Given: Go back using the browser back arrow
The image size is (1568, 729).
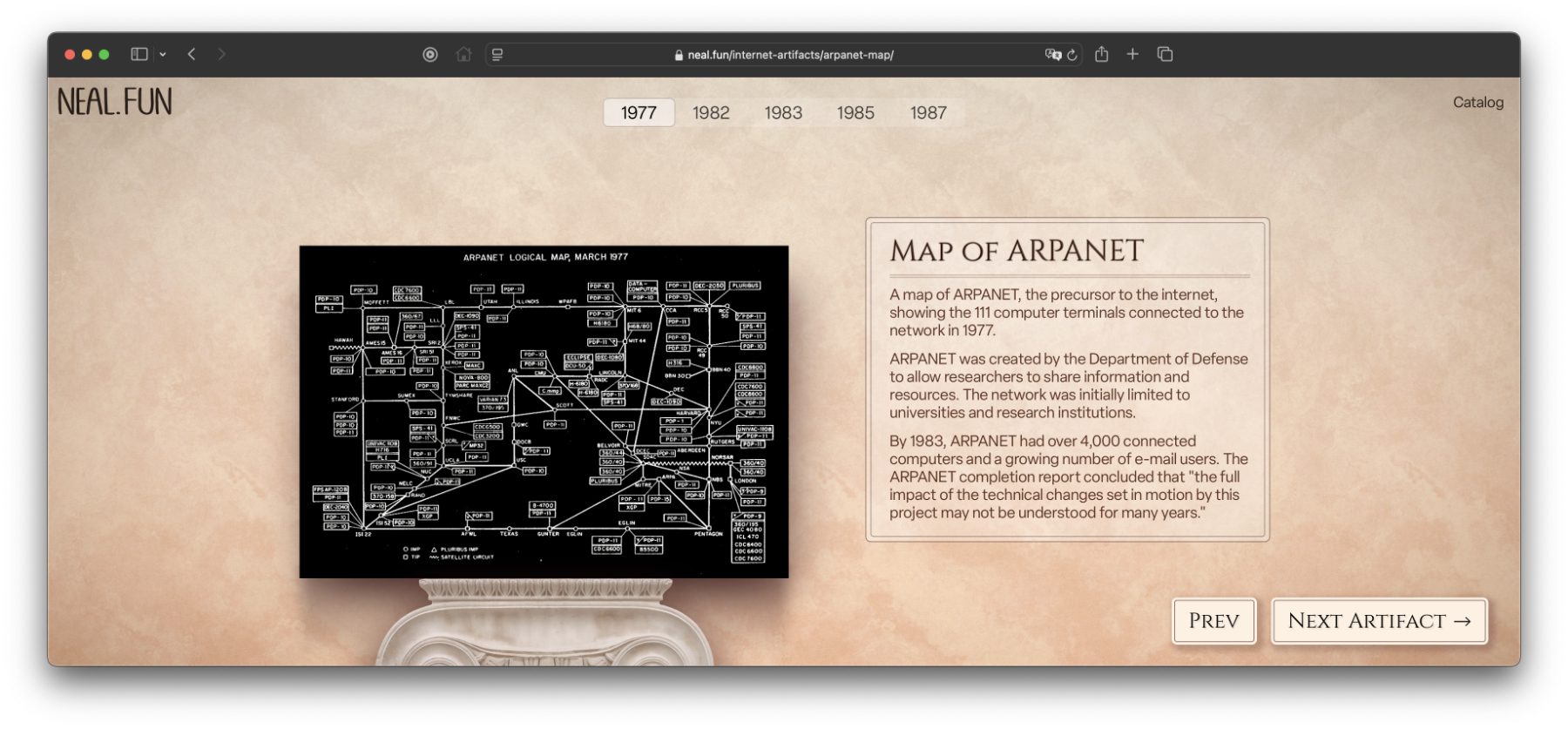Looking at the screenshot, I should [x=192, y=54].
